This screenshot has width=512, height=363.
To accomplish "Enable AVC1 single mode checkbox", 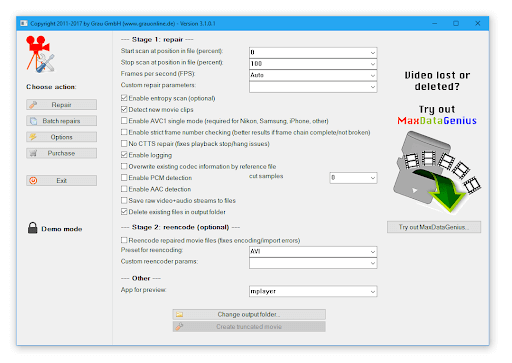I will pyautogui.click(x=124, y=121).
